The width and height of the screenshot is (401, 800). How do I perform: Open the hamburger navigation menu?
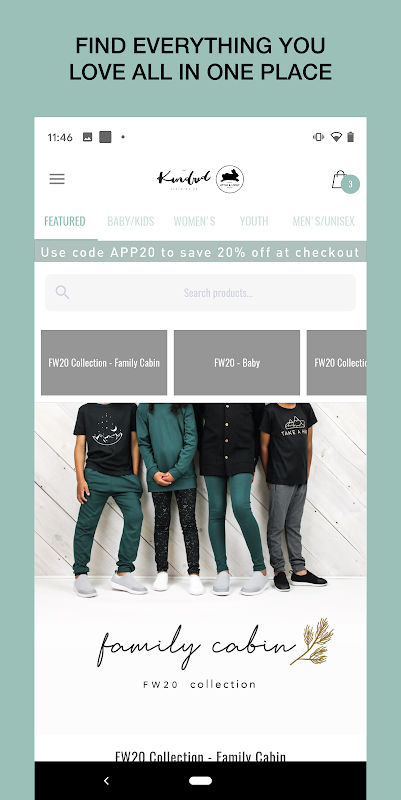(x=57, y=179)
